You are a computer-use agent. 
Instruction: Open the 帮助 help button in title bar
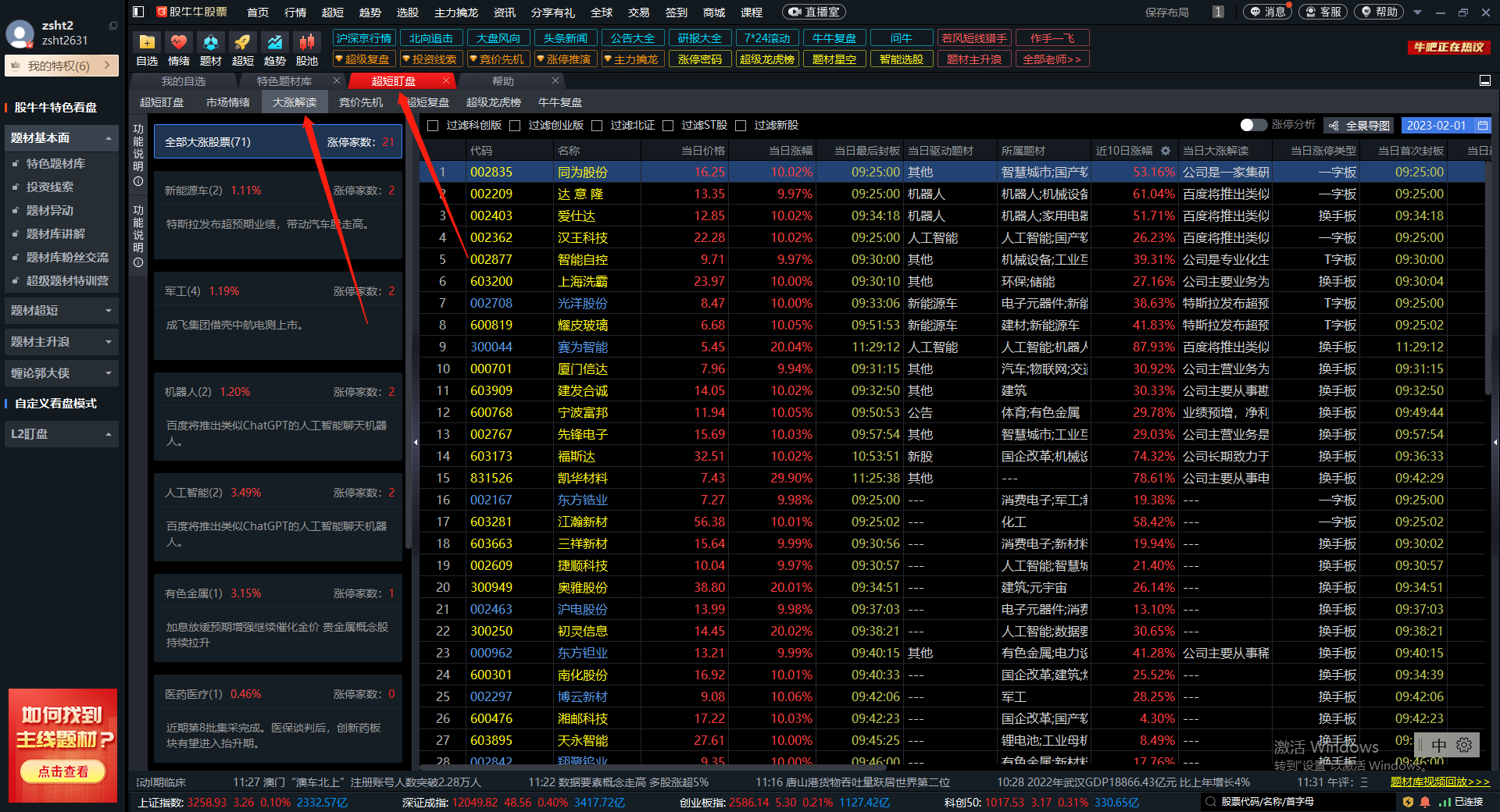[1379, 12]
